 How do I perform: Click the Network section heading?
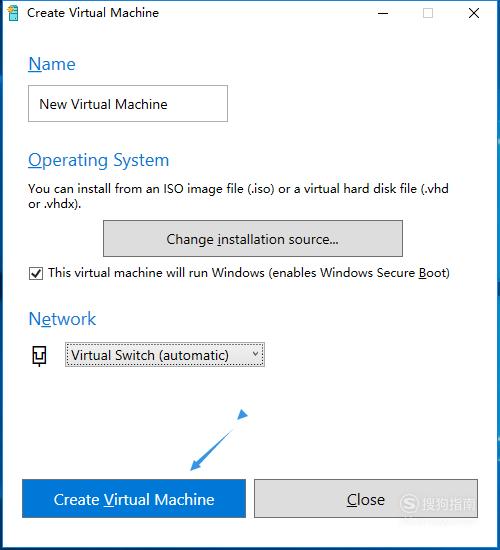pos(62,318)
